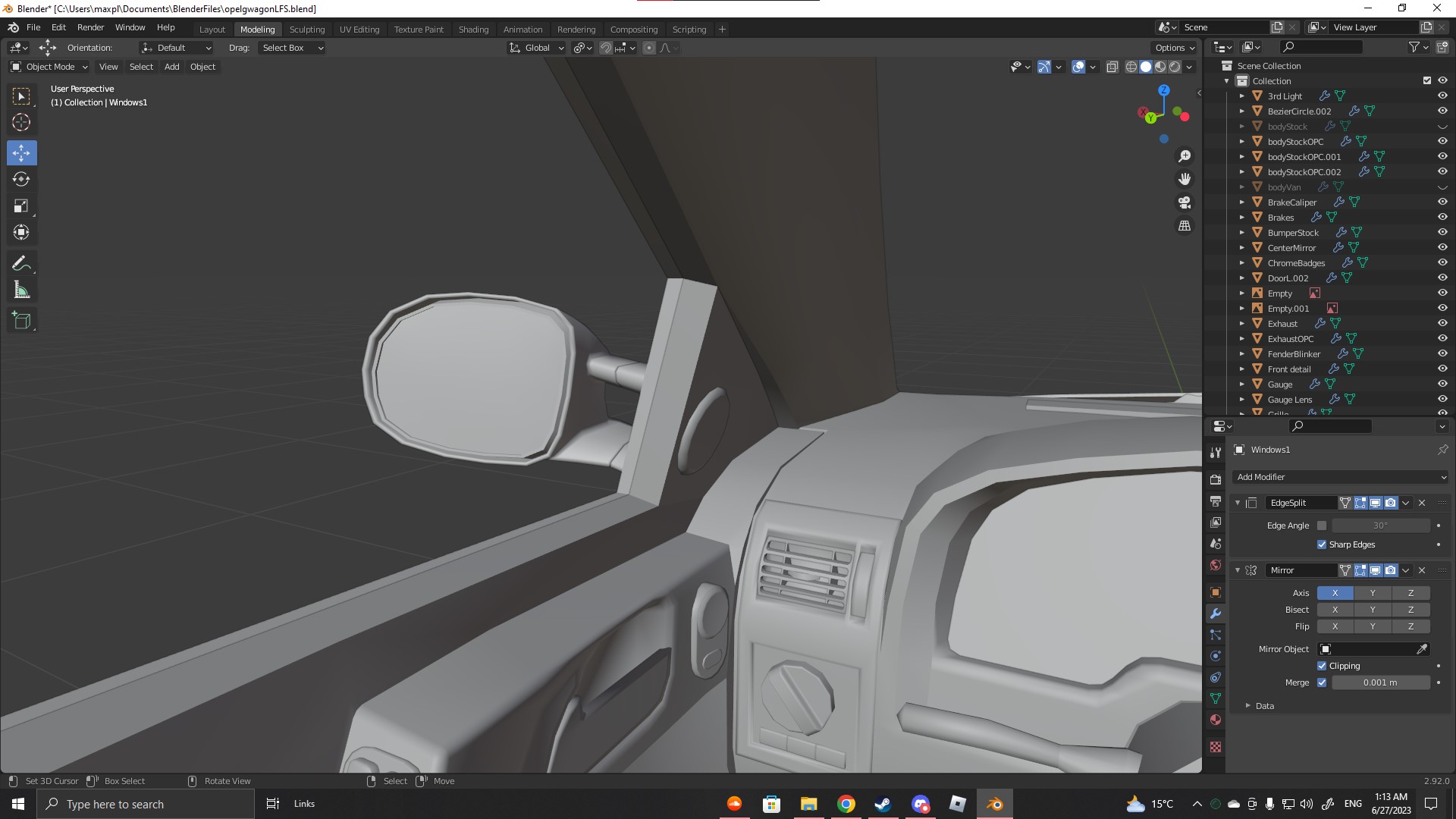Activate the Annotate pencil tool
1456x819 pixels.
click(x=21, y=264)
